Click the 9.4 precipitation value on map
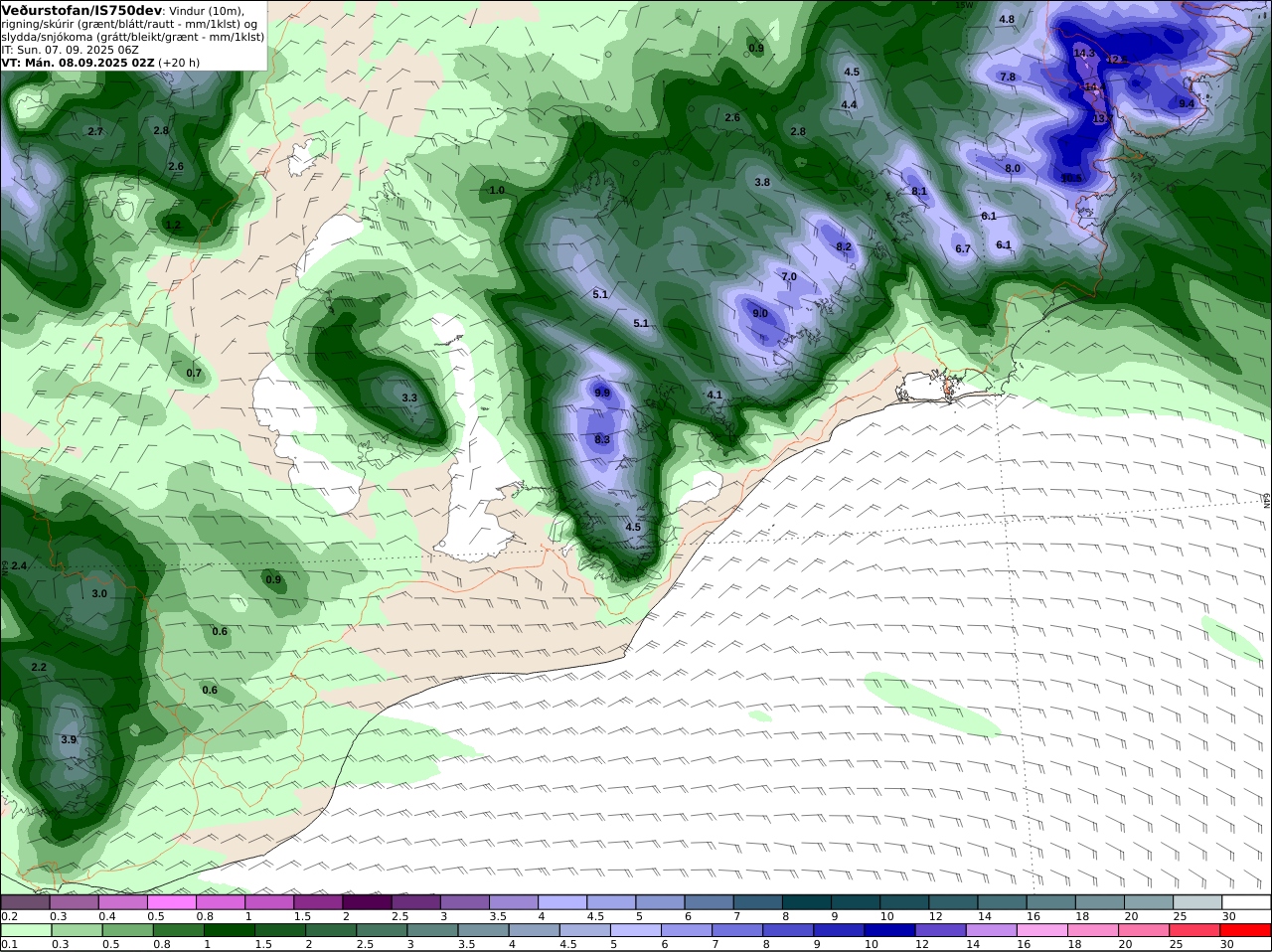Viewport: 1272px width, 952px height. 1187,103
